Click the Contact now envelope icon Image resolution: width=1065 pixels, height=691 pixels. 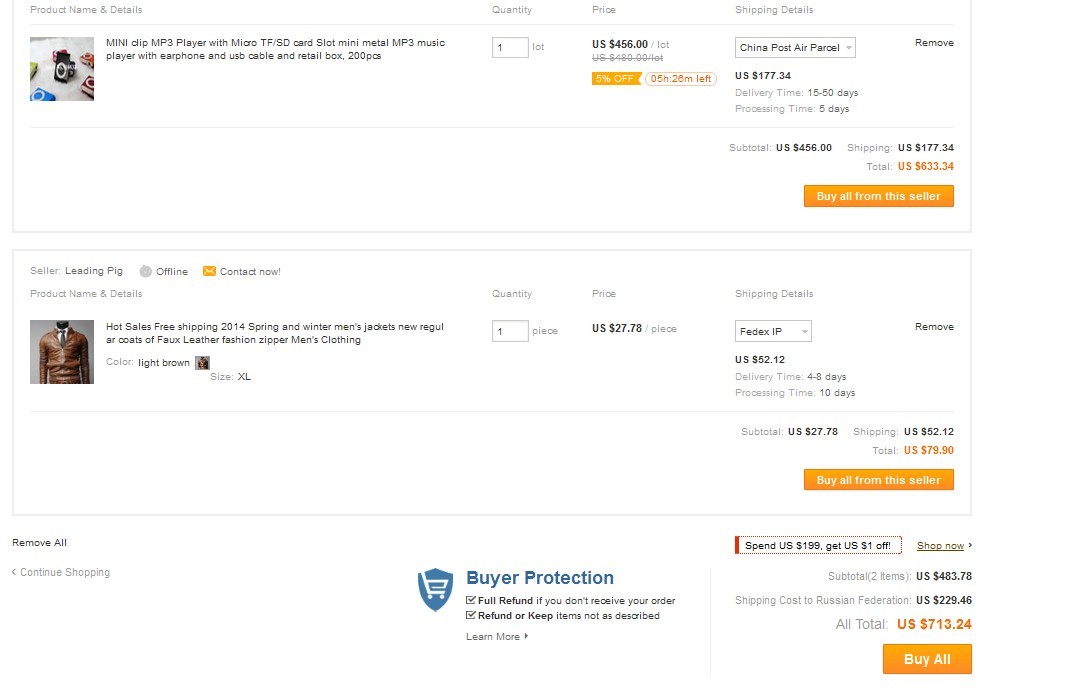pyautogui.click(x=209, y=271)
